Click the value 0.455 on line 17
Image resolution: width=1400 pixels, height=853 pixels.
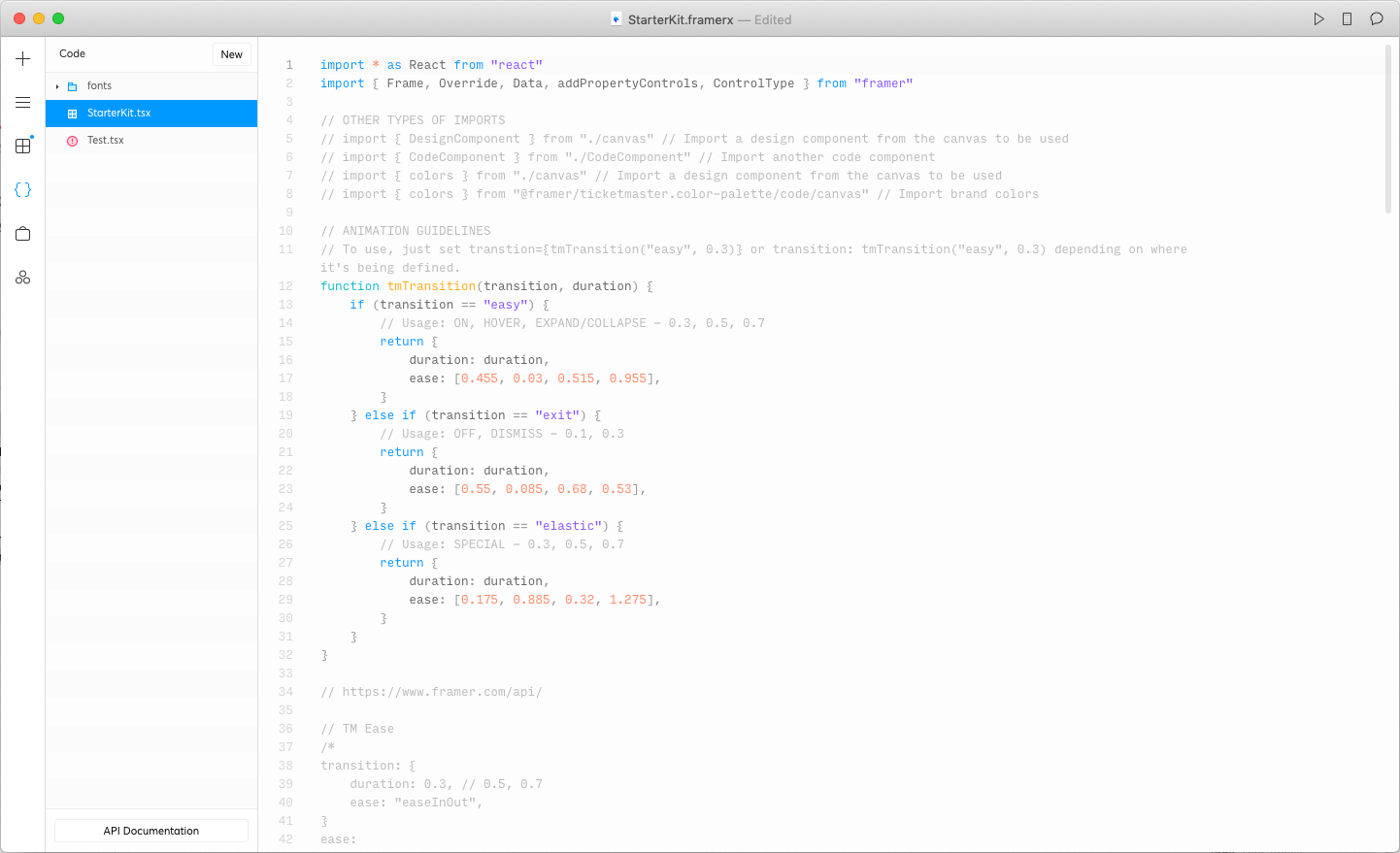tap(480, 378)
